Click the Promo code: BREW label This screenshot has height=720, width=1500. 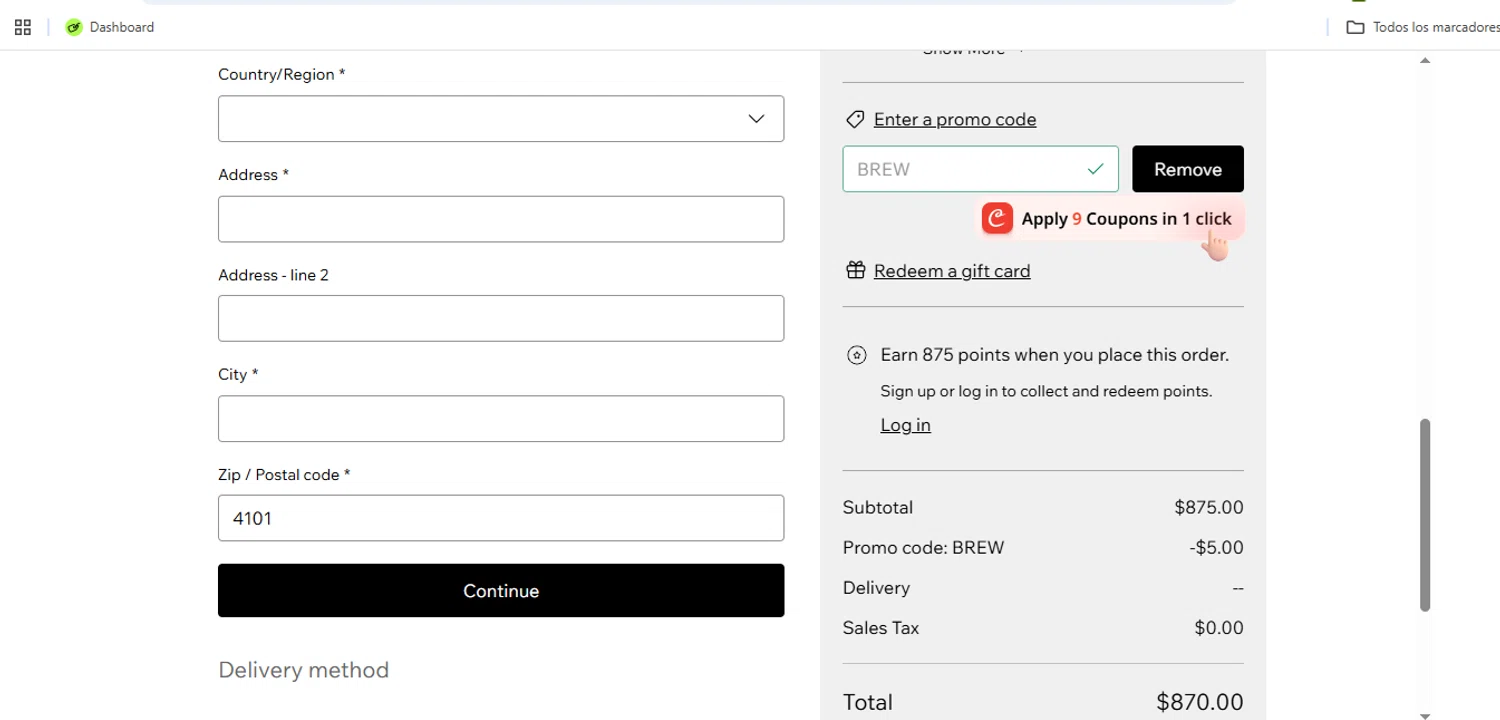pos(923,547)
